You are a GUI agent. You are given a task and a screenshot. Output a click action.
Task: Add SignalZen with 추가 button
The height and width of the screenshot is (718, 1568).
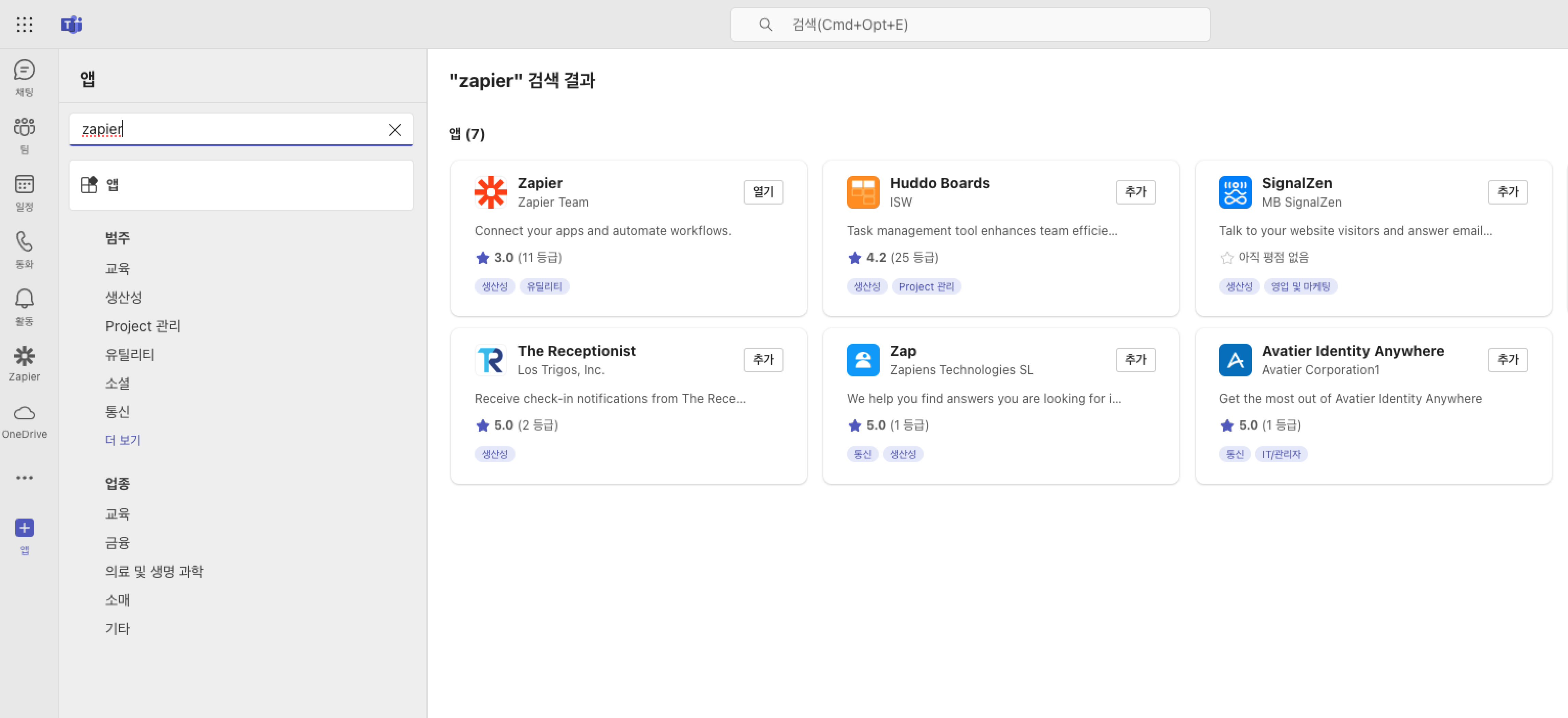[x=1507, y=192]
